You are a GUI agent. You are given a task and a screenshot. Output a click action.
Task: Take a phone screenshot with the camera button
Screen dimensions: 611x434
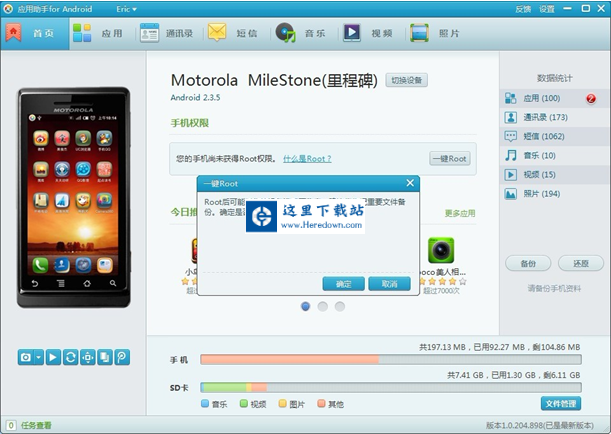[26, 357]
